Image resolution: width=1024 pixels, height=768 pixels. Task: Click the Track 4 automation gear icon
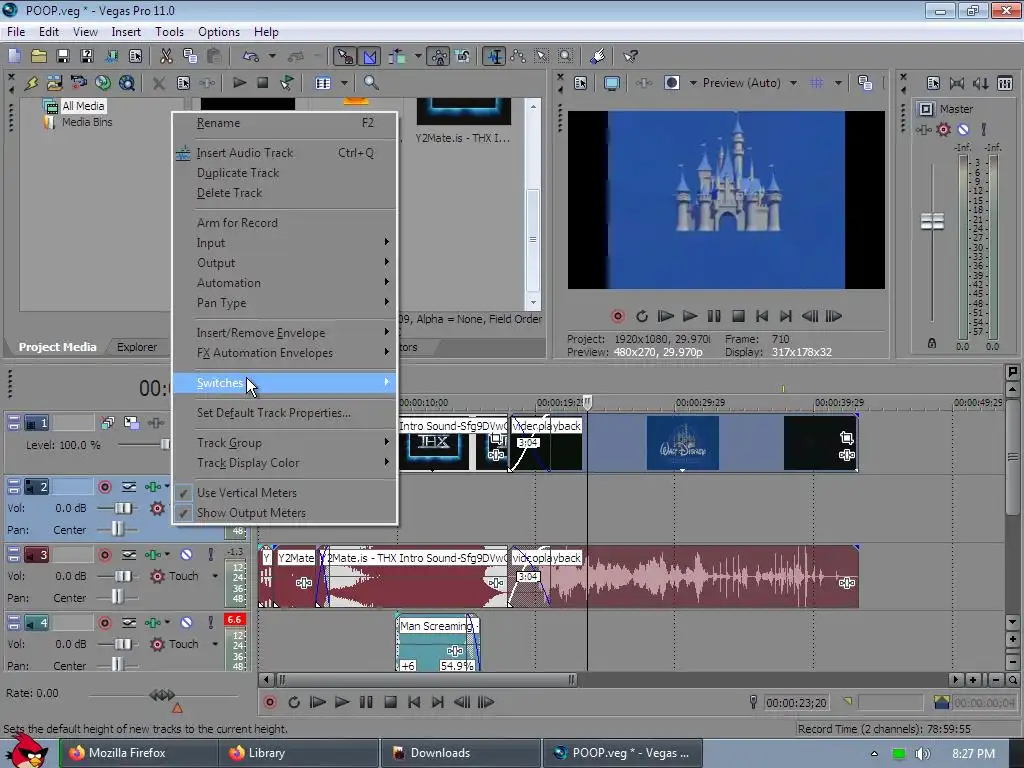click(x=157, y=644)
